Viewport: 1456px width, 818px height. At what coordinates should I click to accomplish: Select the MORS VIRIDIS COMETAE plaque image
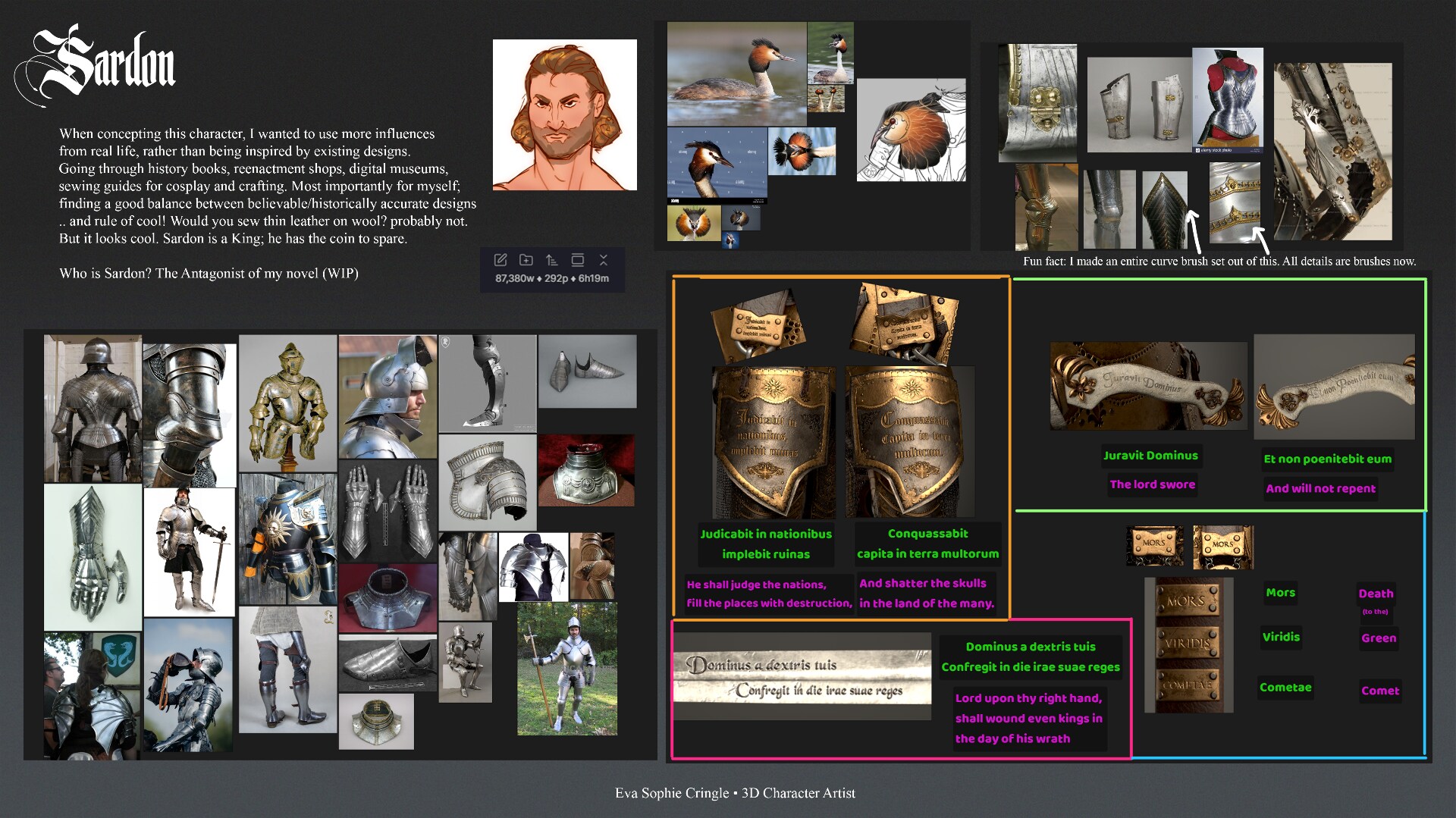1188,645
